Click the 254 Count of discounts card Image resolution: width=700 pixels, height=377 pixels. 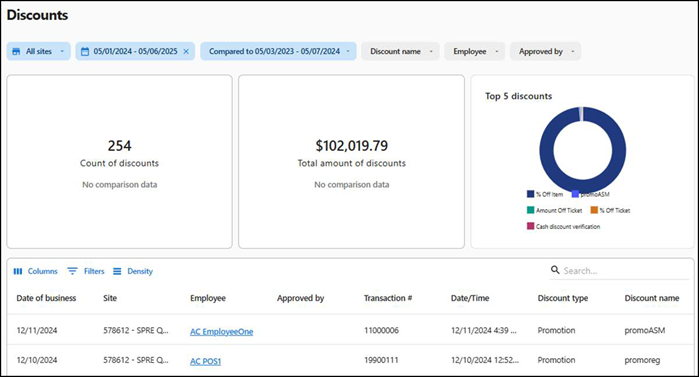click(120, 162)
